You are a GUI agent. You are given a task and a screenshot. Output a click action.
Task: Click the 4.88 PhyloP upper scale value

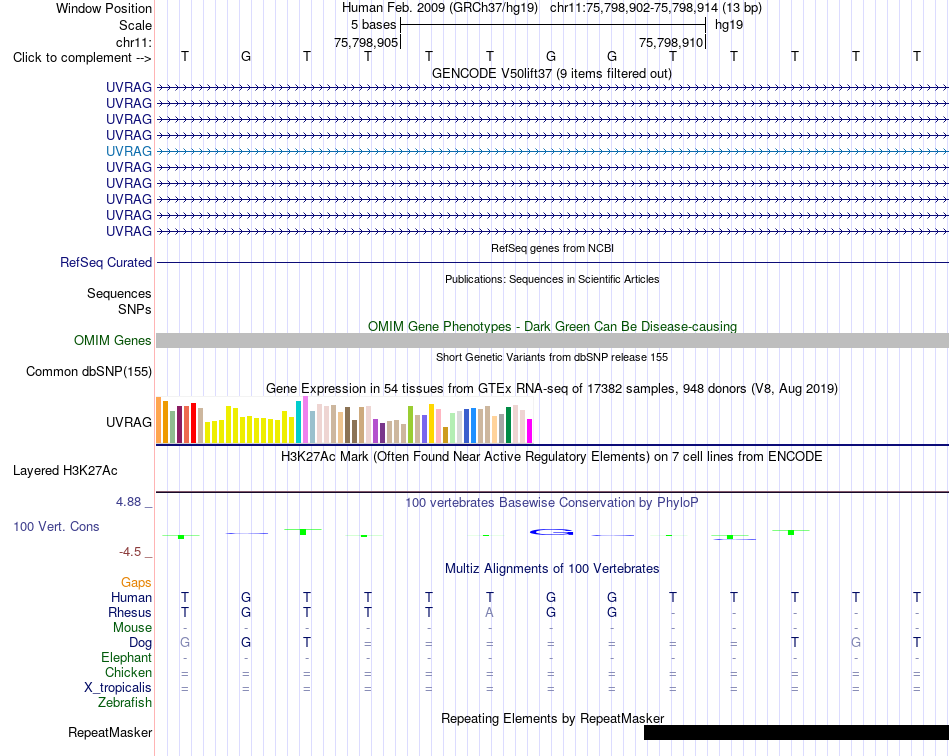click(x=128, y=502)
